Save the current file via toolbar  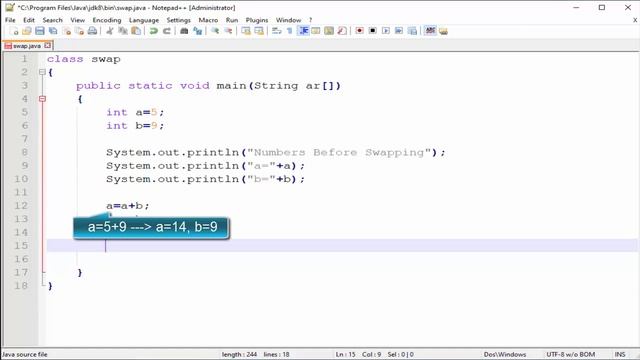40,31
